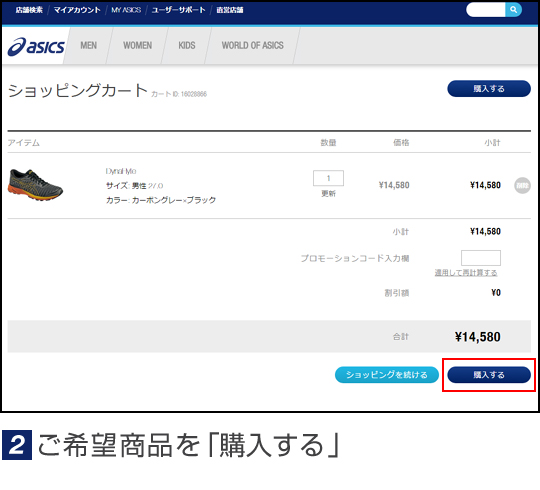Open MY ASICS link
Screen dimensions: 540x490
point(126,10)
